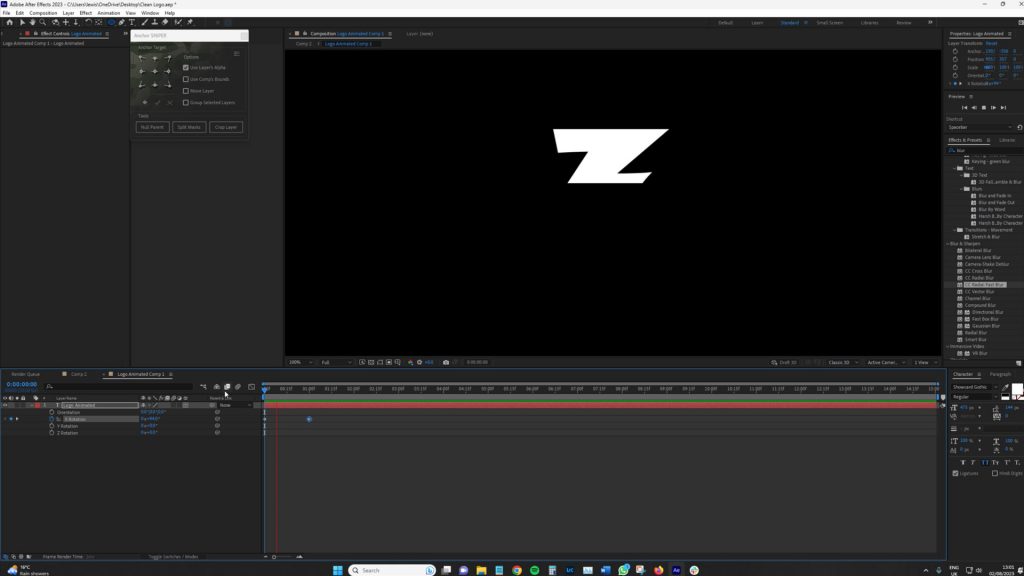Select the Clone Stamp tool

[155, 22]
